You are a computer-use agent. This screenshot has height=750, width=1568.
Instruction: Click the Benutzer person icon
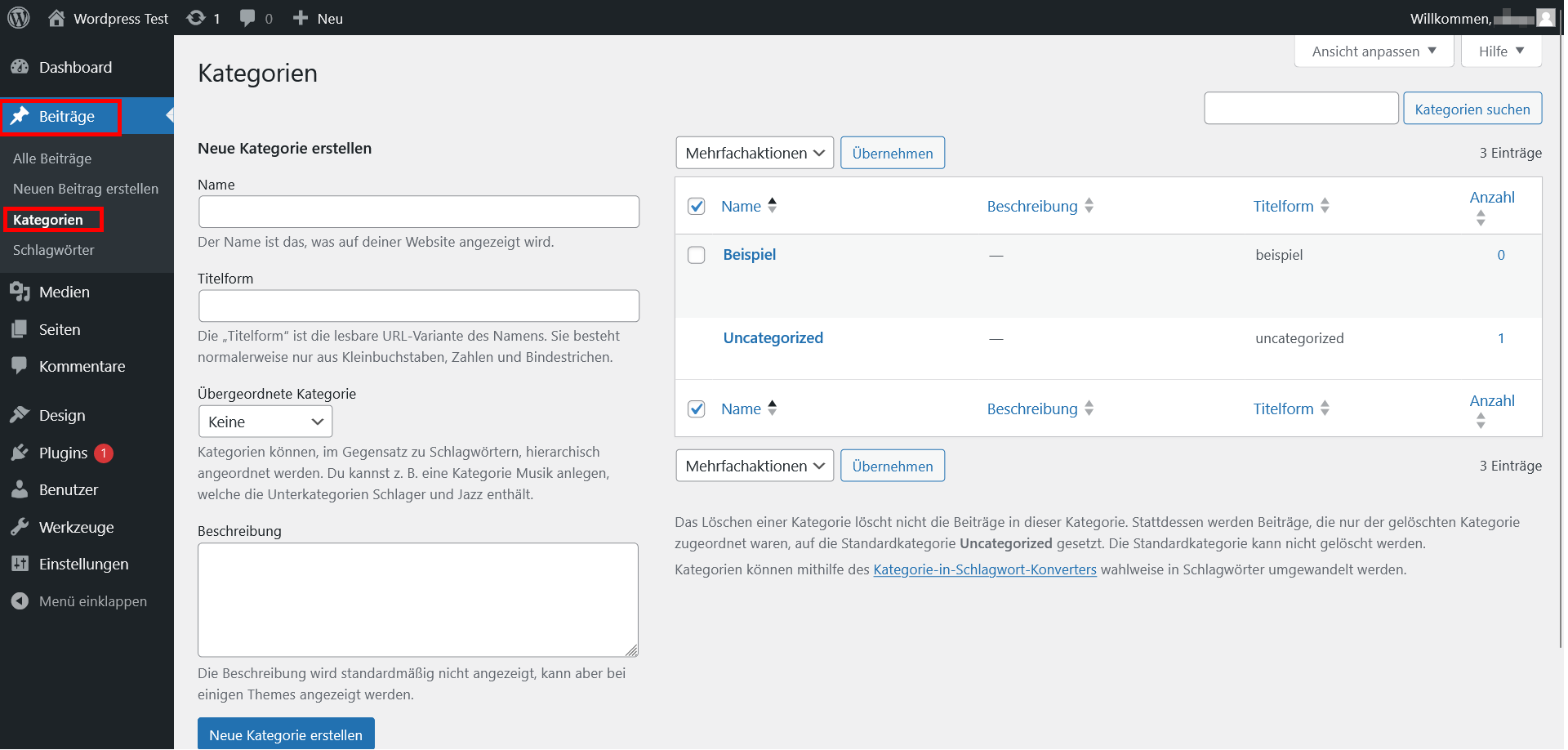20,489
